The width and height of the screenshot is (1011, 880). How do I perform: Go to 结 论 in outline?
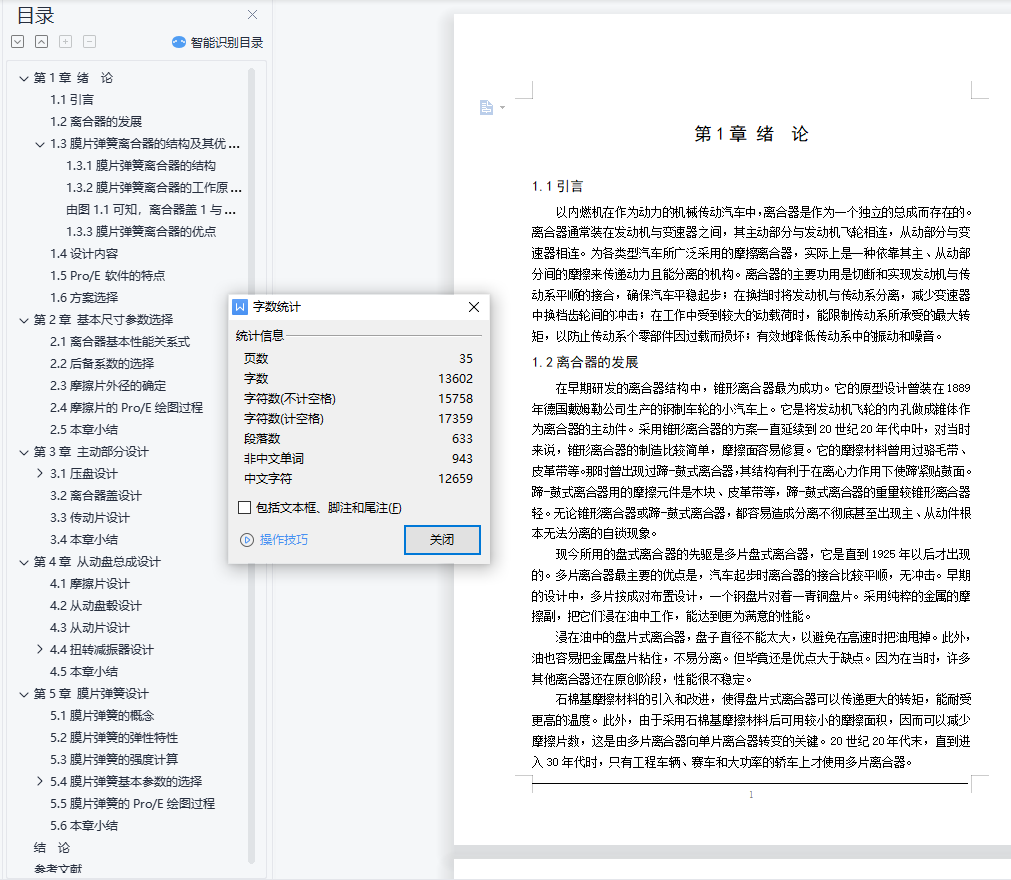52,848
